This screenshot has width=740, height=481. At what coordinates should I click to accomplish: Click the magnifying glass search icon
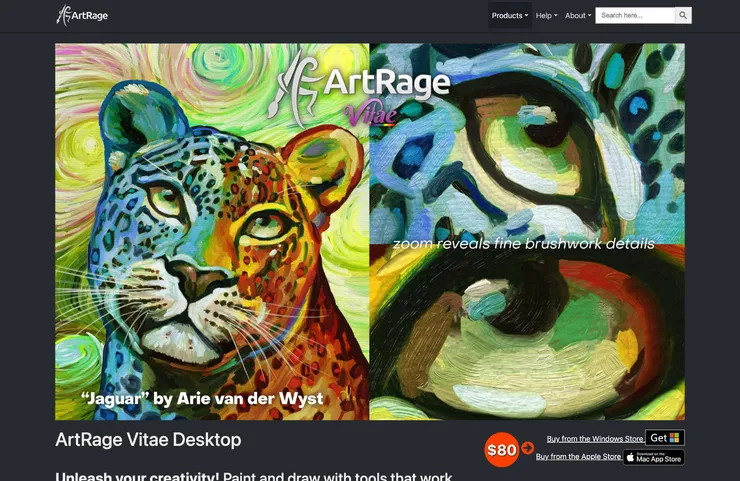(x=683, y=16)
